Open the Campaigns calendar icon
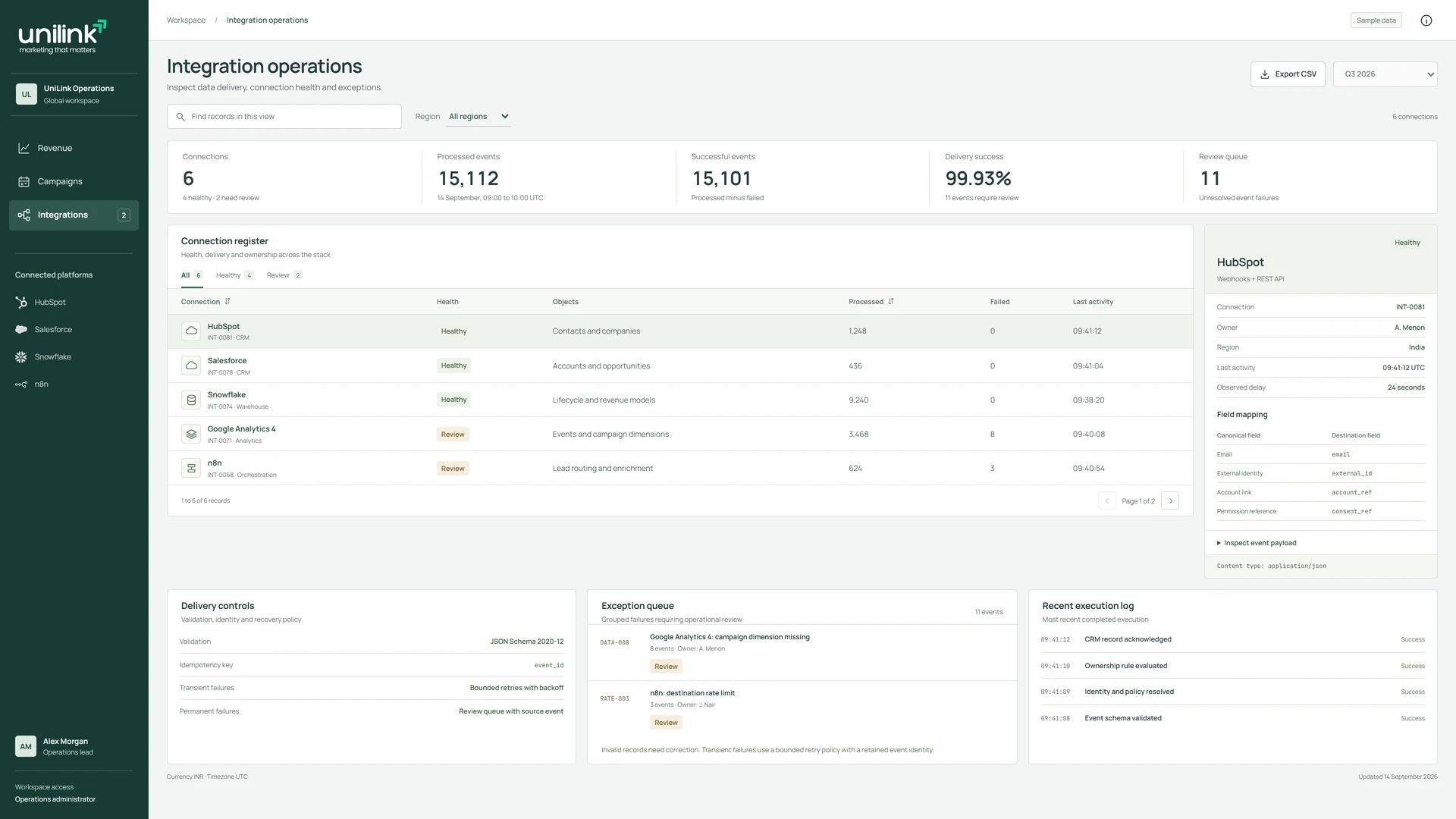The width and height of the screenshot is (1456, 819). coord(24,181)
